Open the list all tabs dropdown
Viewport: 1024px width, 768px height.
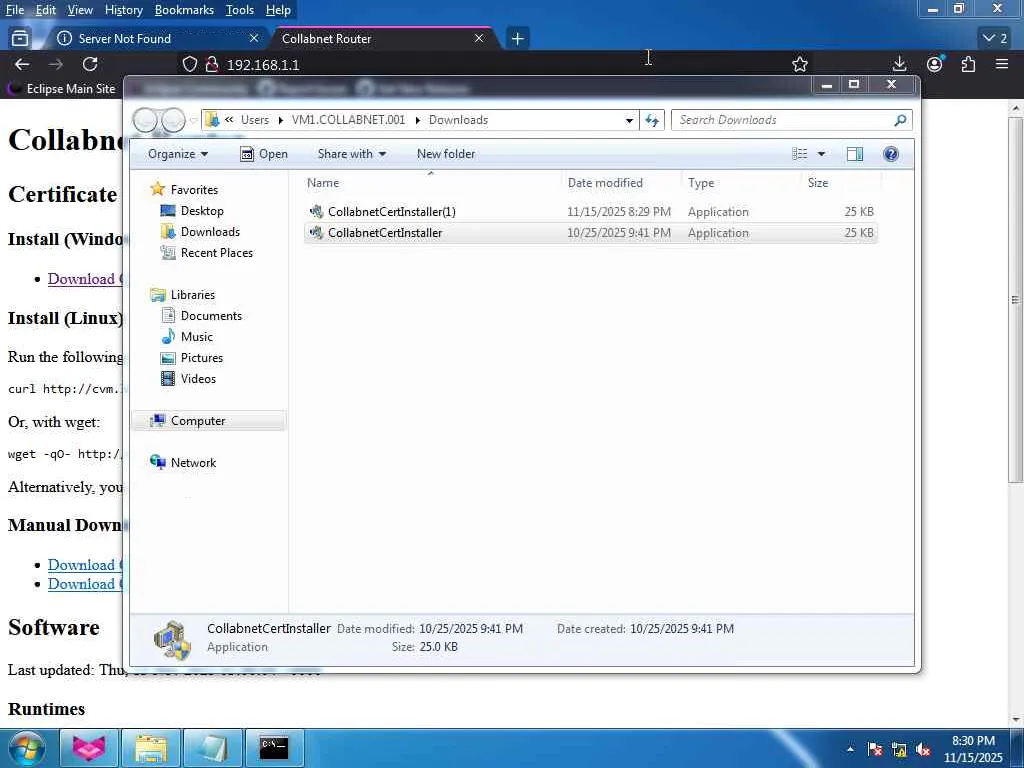[996, 39]
